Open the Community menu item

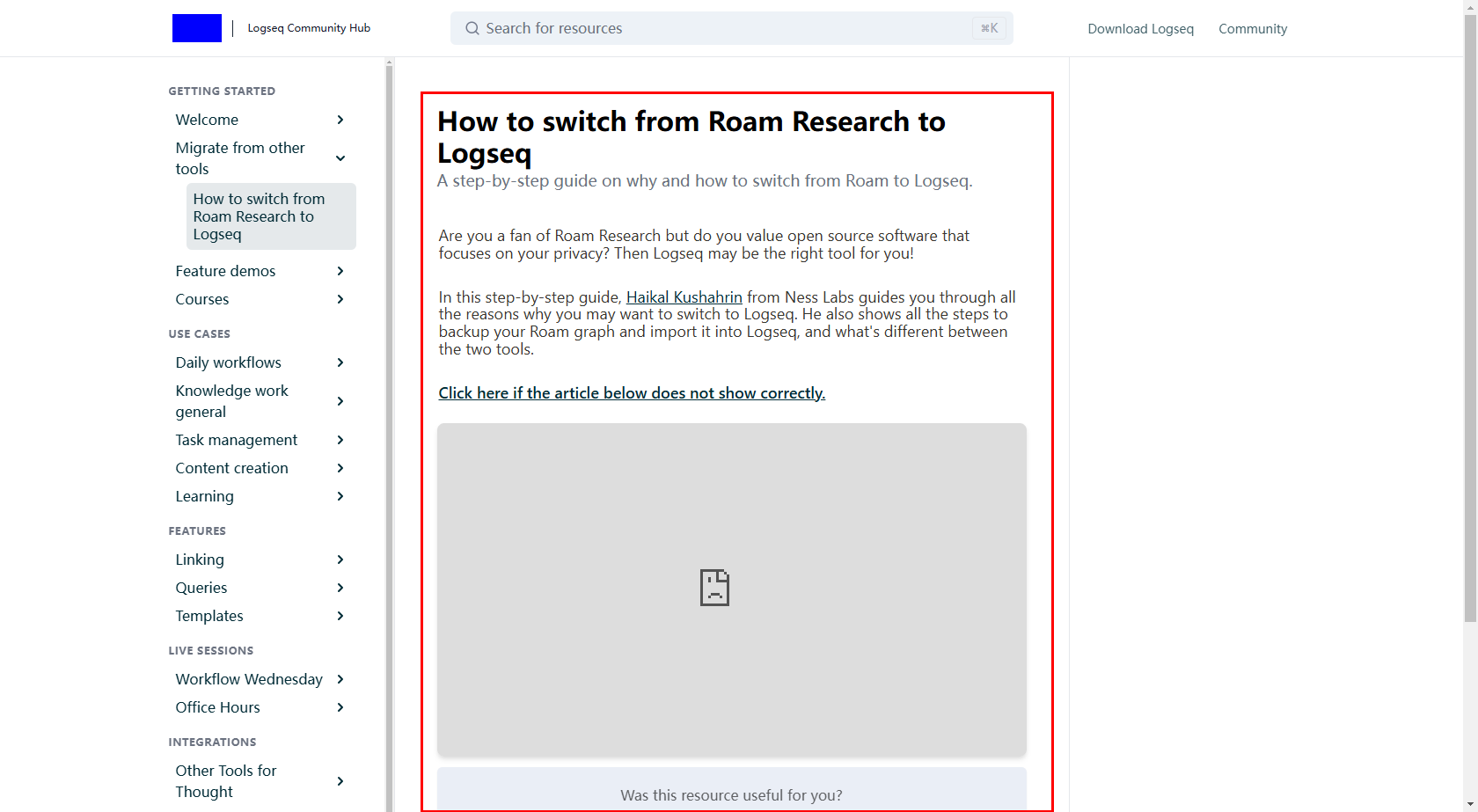(1252, 29)
